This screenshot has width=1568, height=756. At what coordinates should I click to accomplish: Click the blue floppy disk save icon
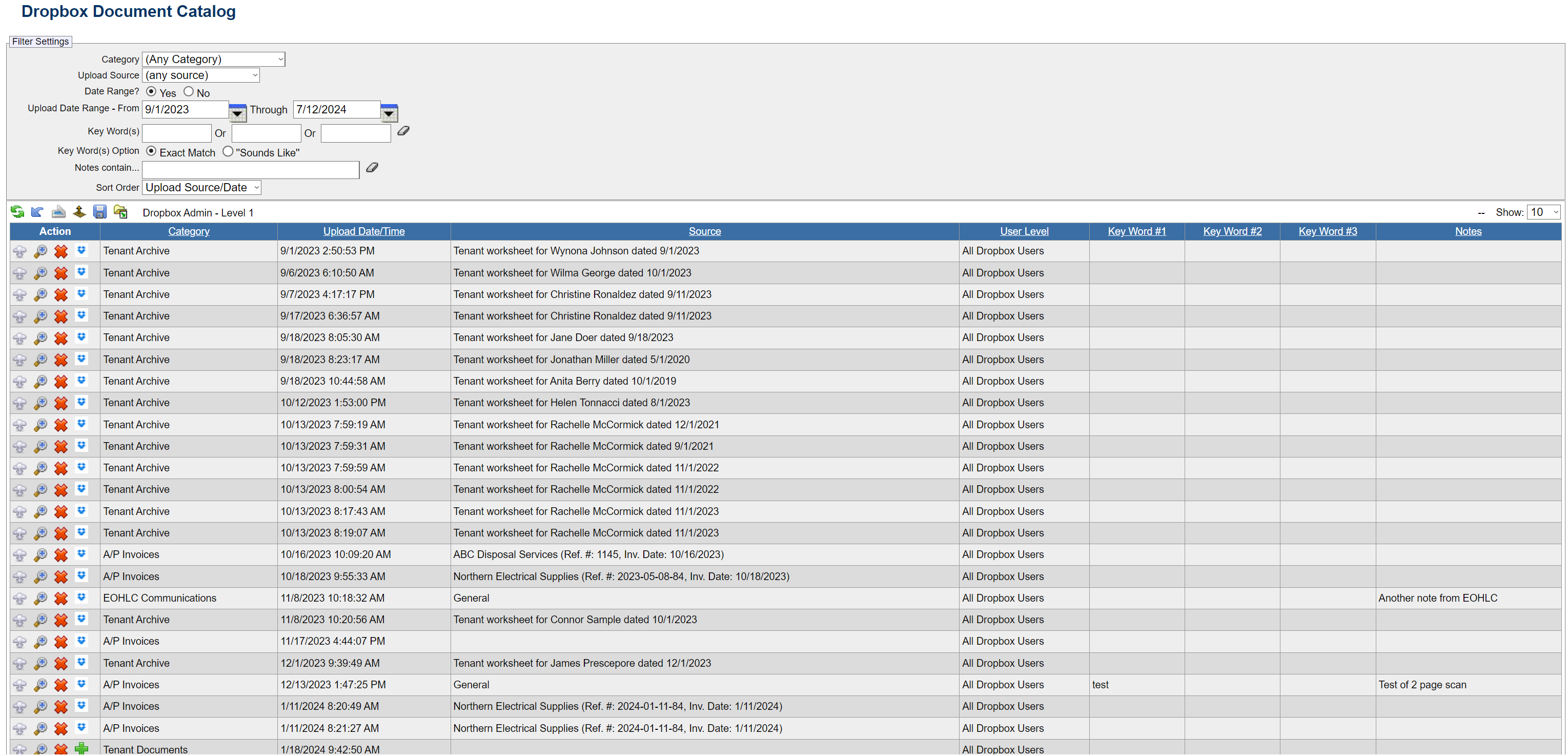pos(100,211)
